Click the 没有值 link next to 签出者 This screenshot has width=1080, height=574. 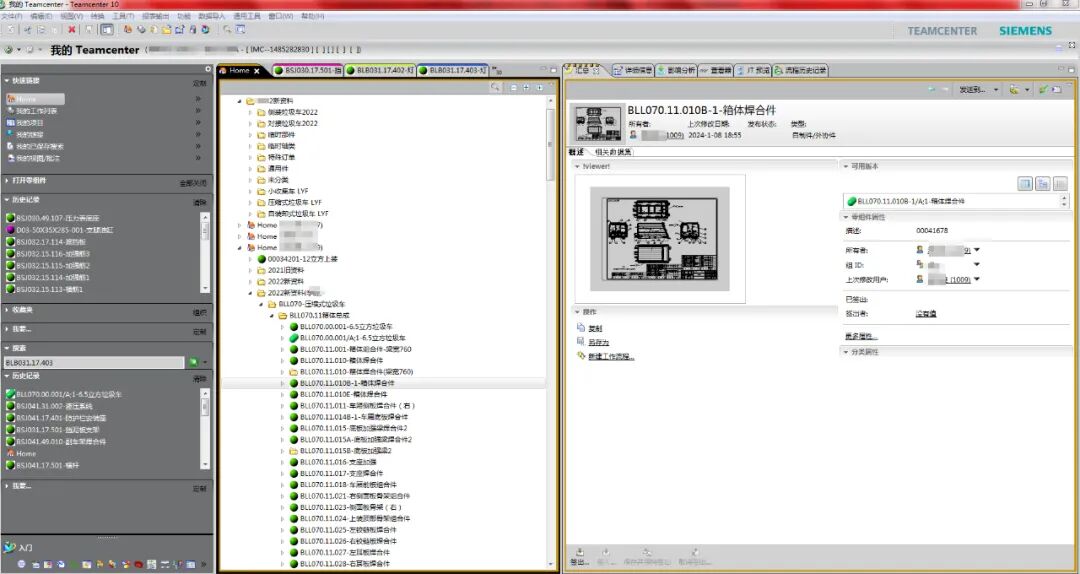click(926, 314)
